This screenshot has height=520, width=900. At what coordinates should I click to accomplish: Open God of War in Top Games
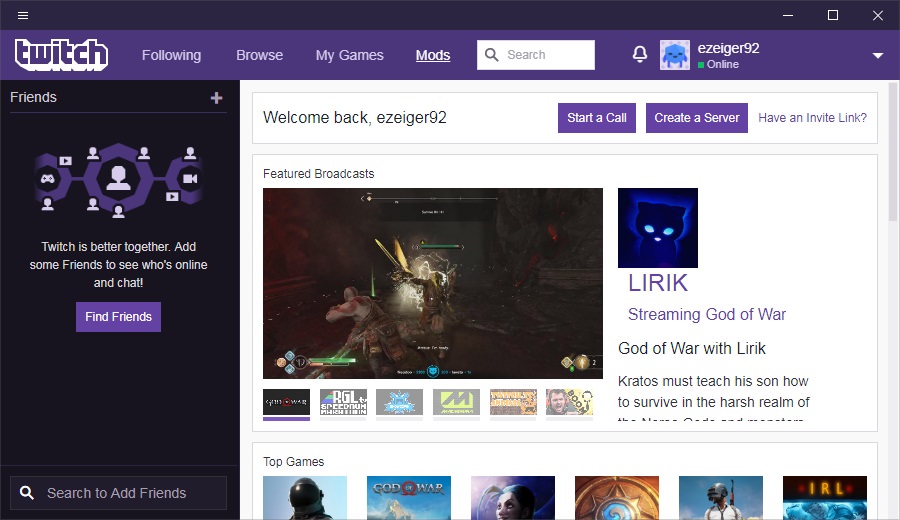(x=409, y=498)
